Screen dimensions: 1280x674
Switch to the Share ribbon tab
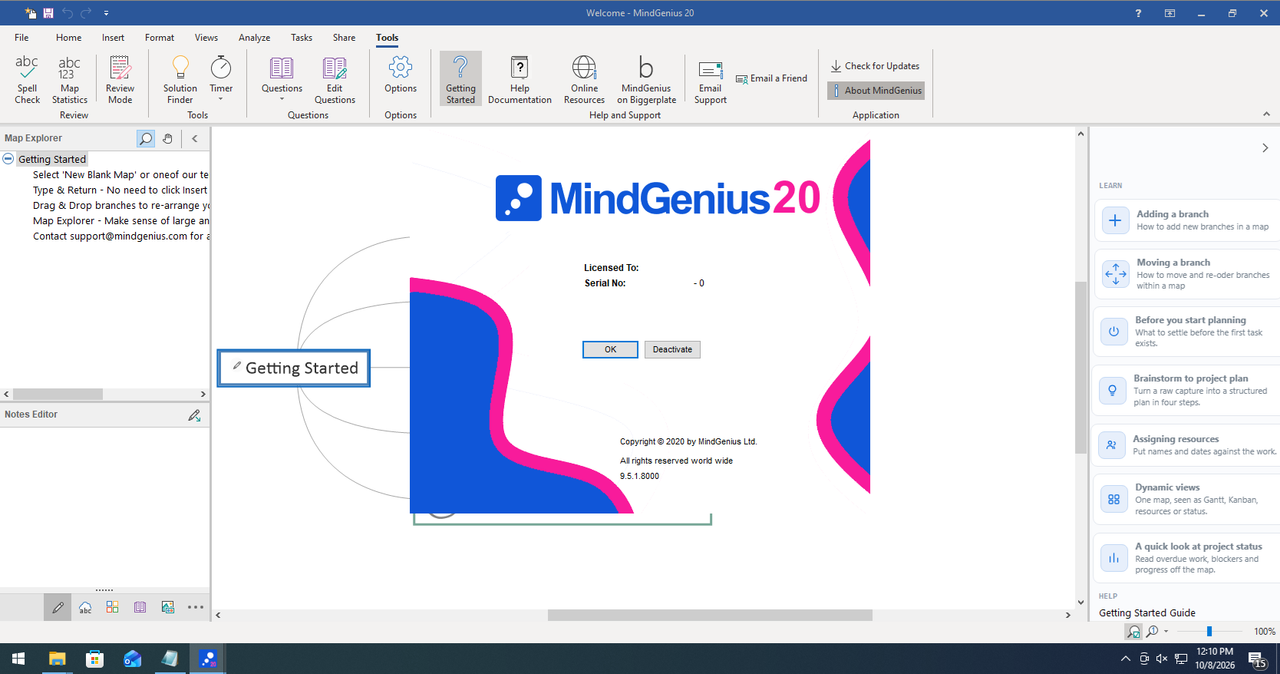[344, 38]
